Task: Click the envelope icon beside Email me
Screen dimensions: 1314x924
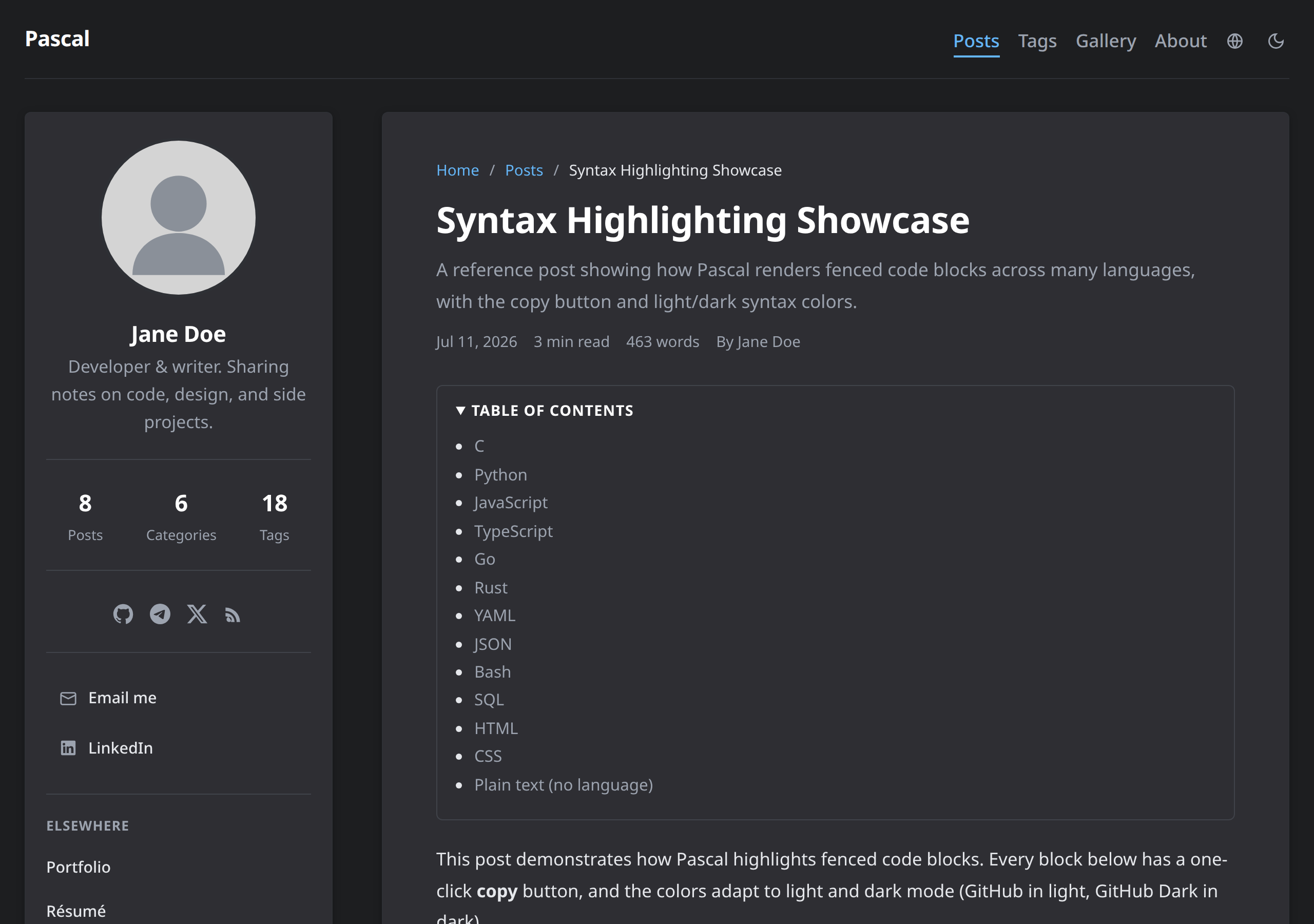Action: [x=68, y=698]
